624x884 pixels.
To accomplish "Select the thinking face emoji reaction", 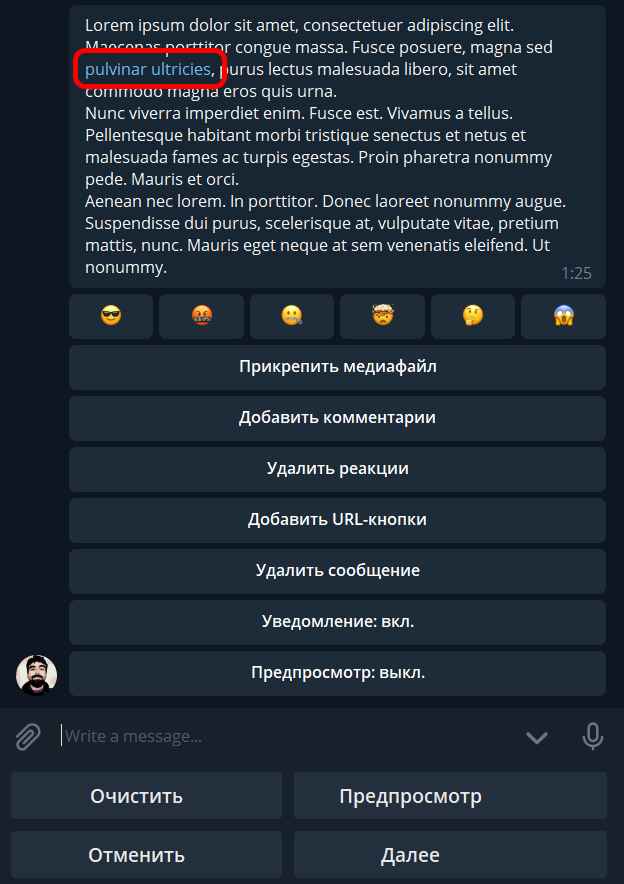I will pyautogui.click(x=473, y=316).
